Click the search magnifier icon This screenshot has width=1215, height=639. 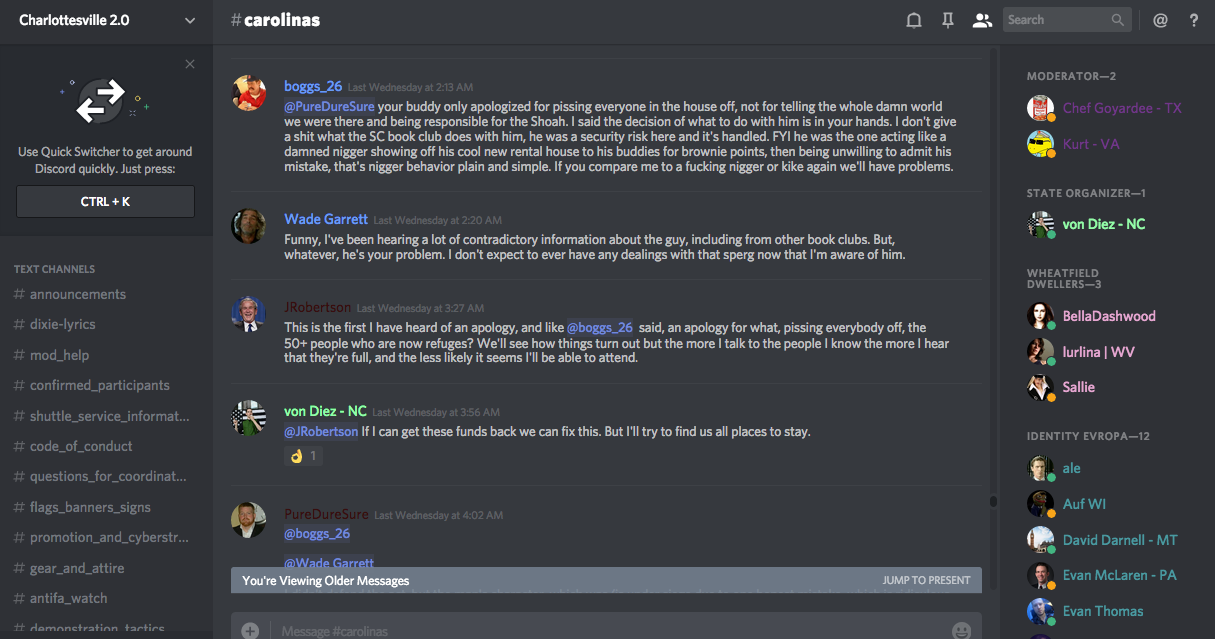(1117, 20)
